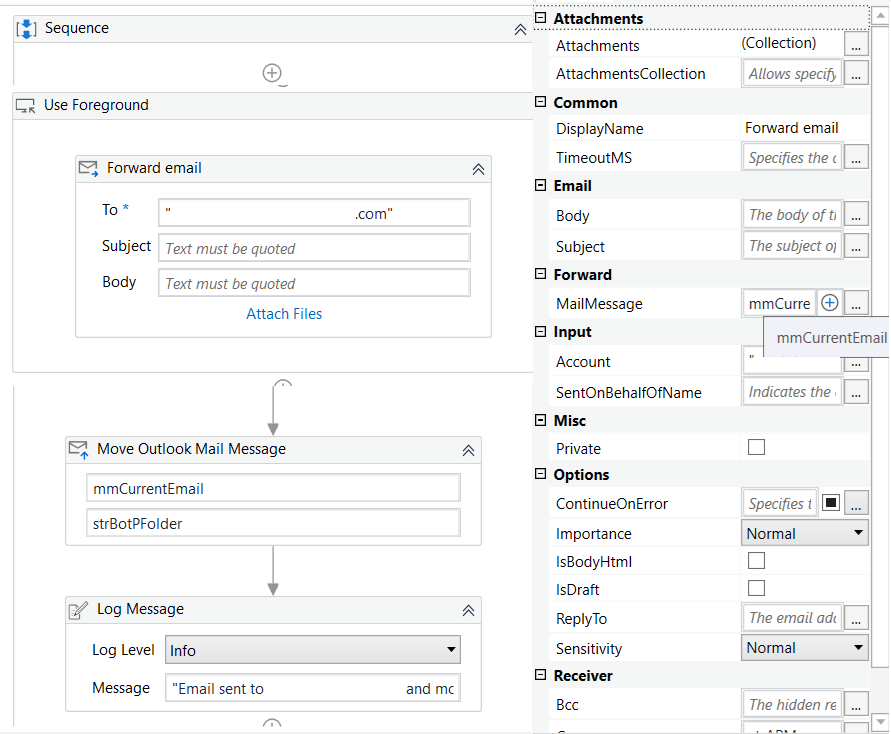Open ellipsis editor for ReplyTo

[856, 618]
